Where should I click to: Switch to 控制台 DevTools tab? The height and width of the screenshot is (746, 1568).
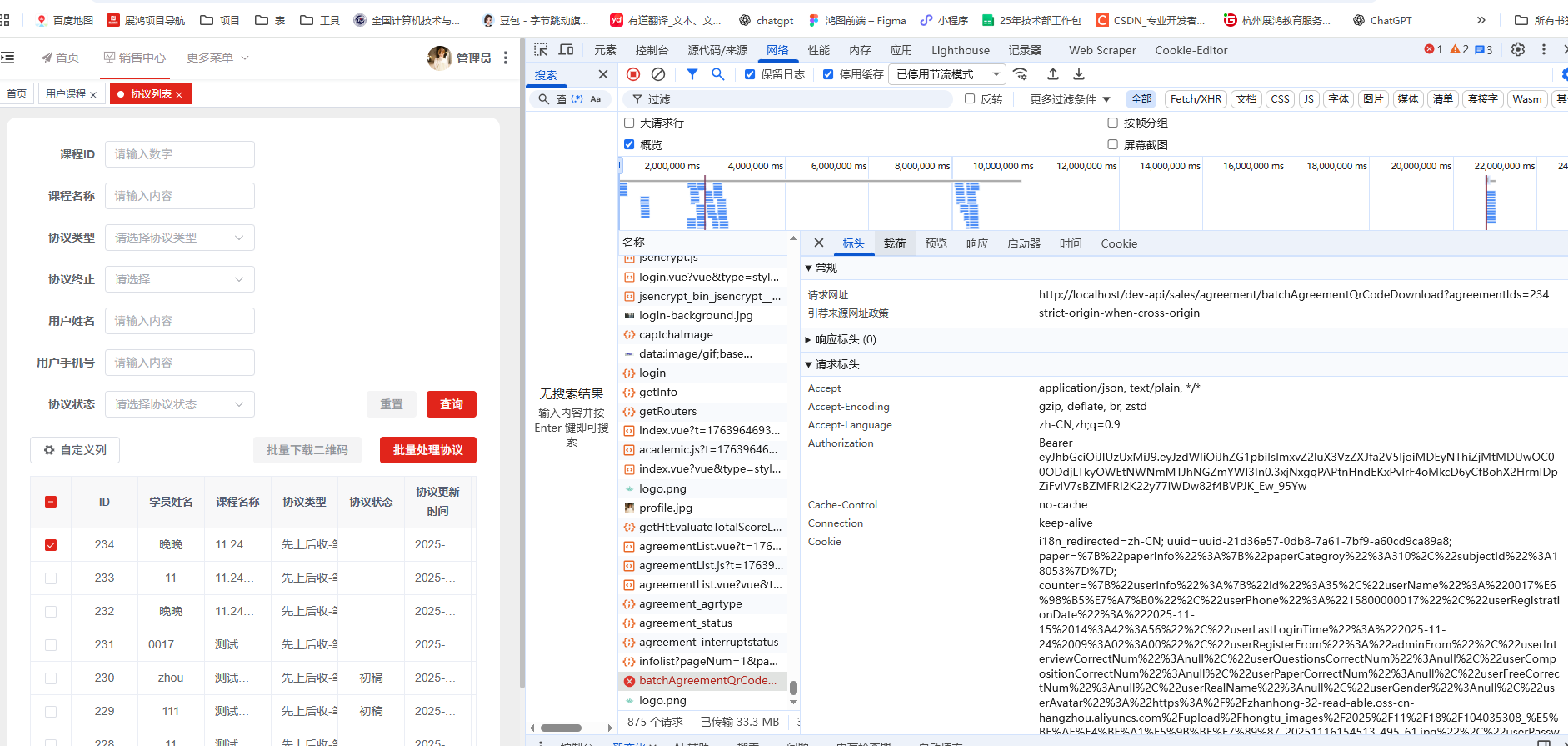652,50
